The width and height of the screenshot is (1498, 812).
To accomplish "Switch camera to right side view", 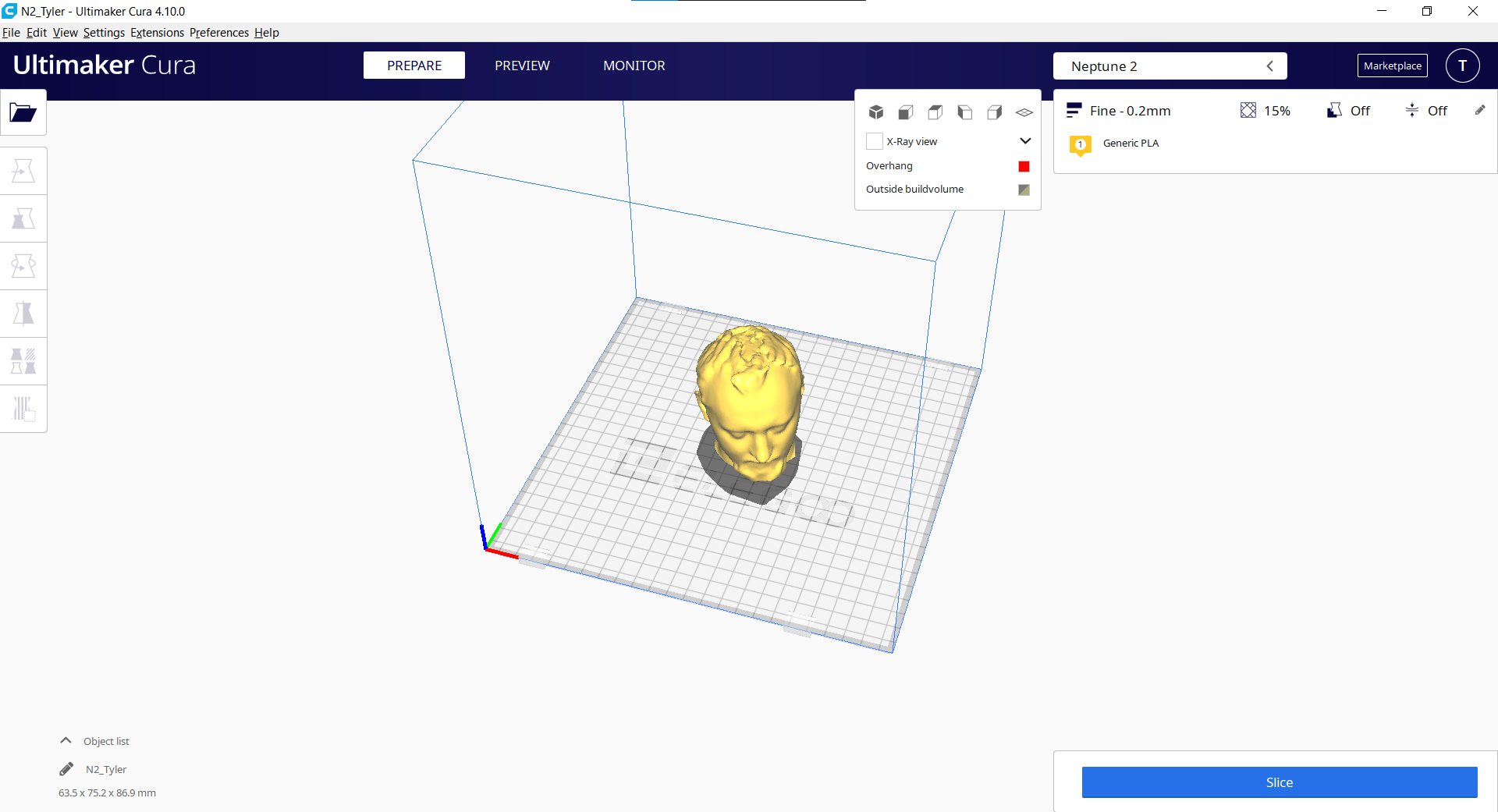I will pyautogui.click(x=995, y=112).
